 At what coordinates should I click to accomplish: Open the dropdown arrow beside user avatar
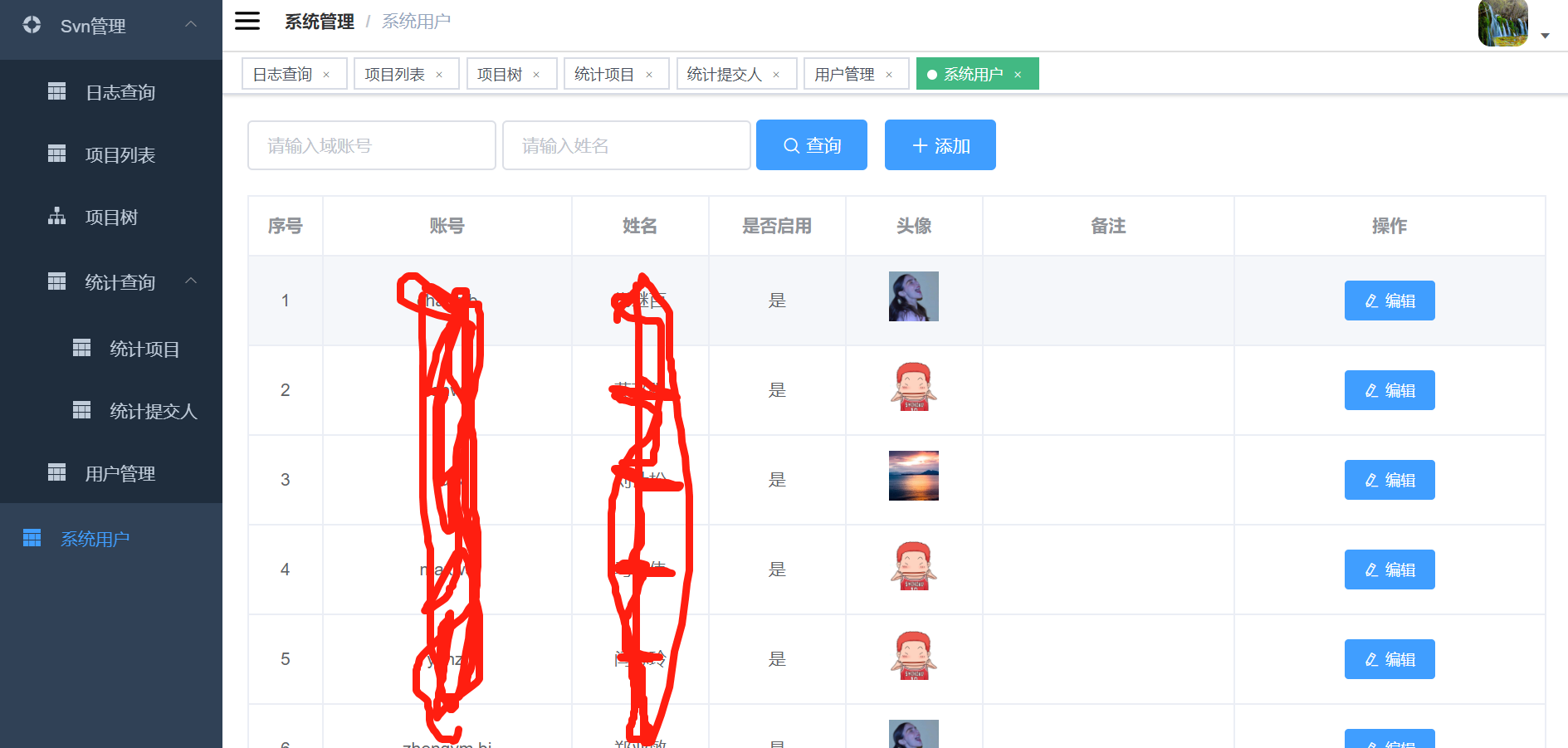1545,36
